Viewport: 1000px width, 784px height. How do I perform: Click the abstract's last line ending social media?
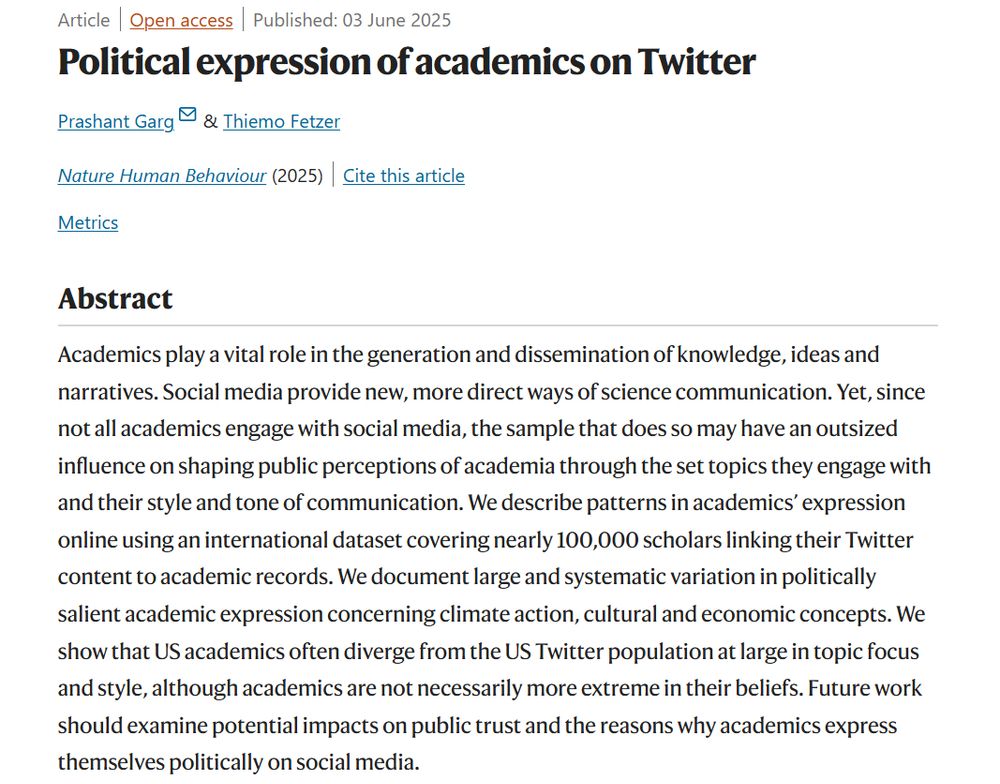pyautogui.click(x=239, y=762)
